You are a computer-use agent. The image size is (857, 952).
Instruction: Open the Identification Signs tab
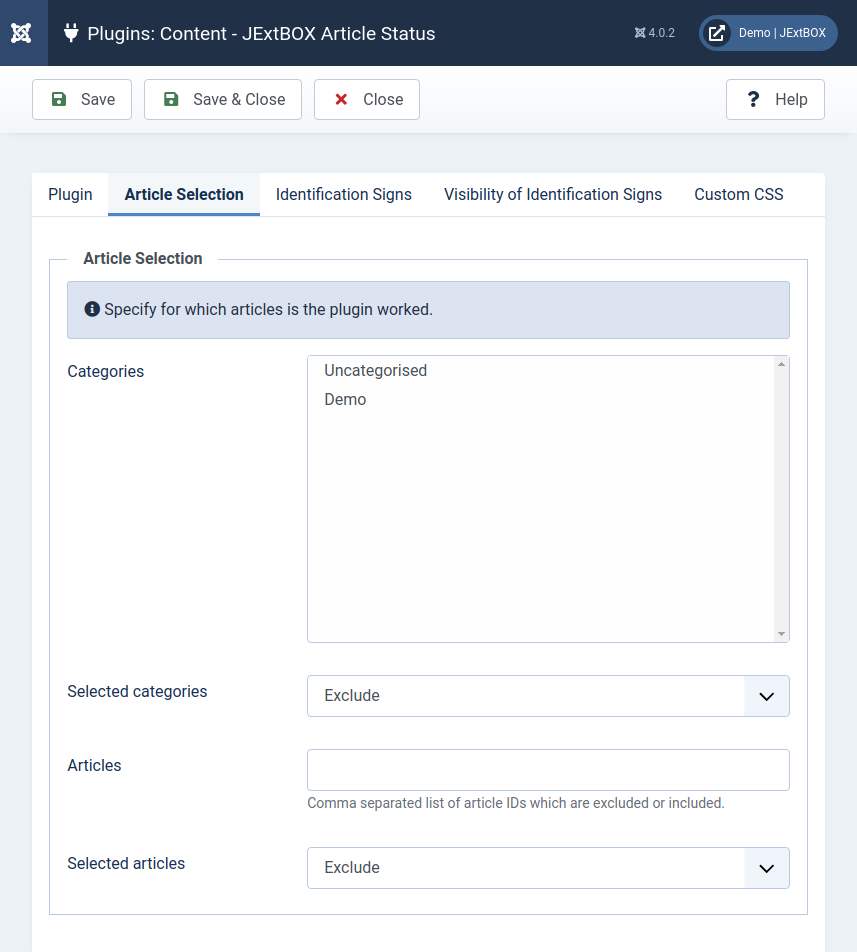point(344,194)
